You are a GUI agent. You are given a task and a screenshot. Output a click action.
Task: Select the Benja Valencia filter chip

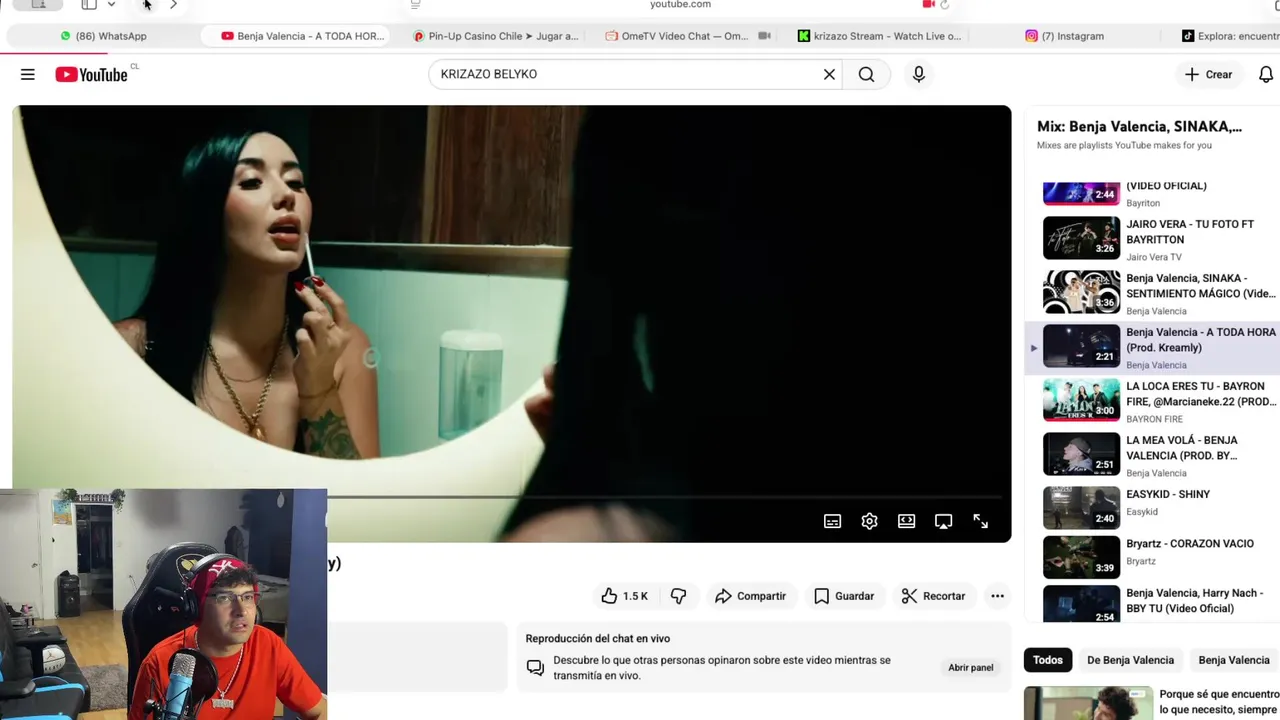coord(1234,660)
